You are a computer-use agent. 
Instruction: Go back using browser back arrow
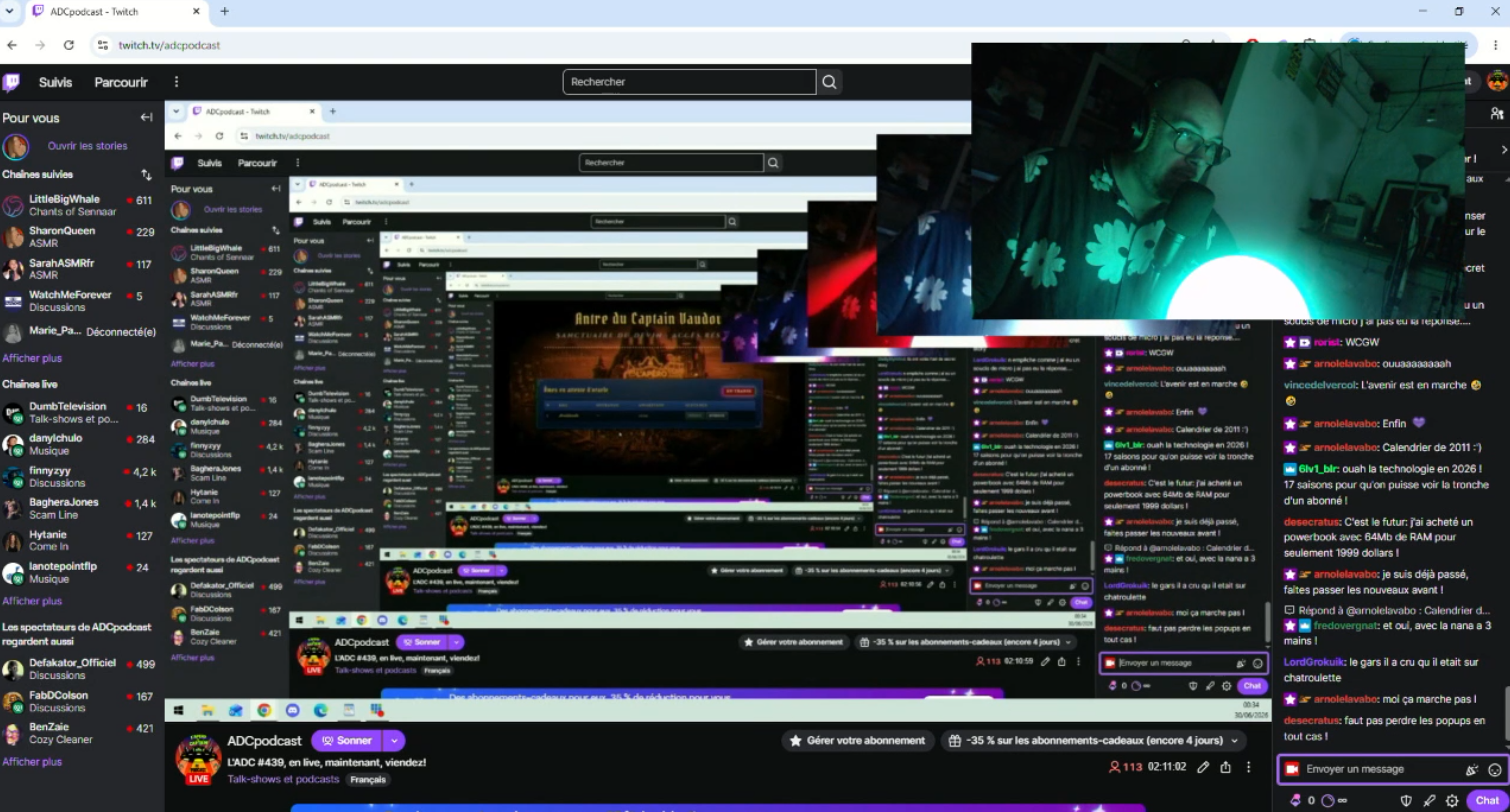point(12,45)
